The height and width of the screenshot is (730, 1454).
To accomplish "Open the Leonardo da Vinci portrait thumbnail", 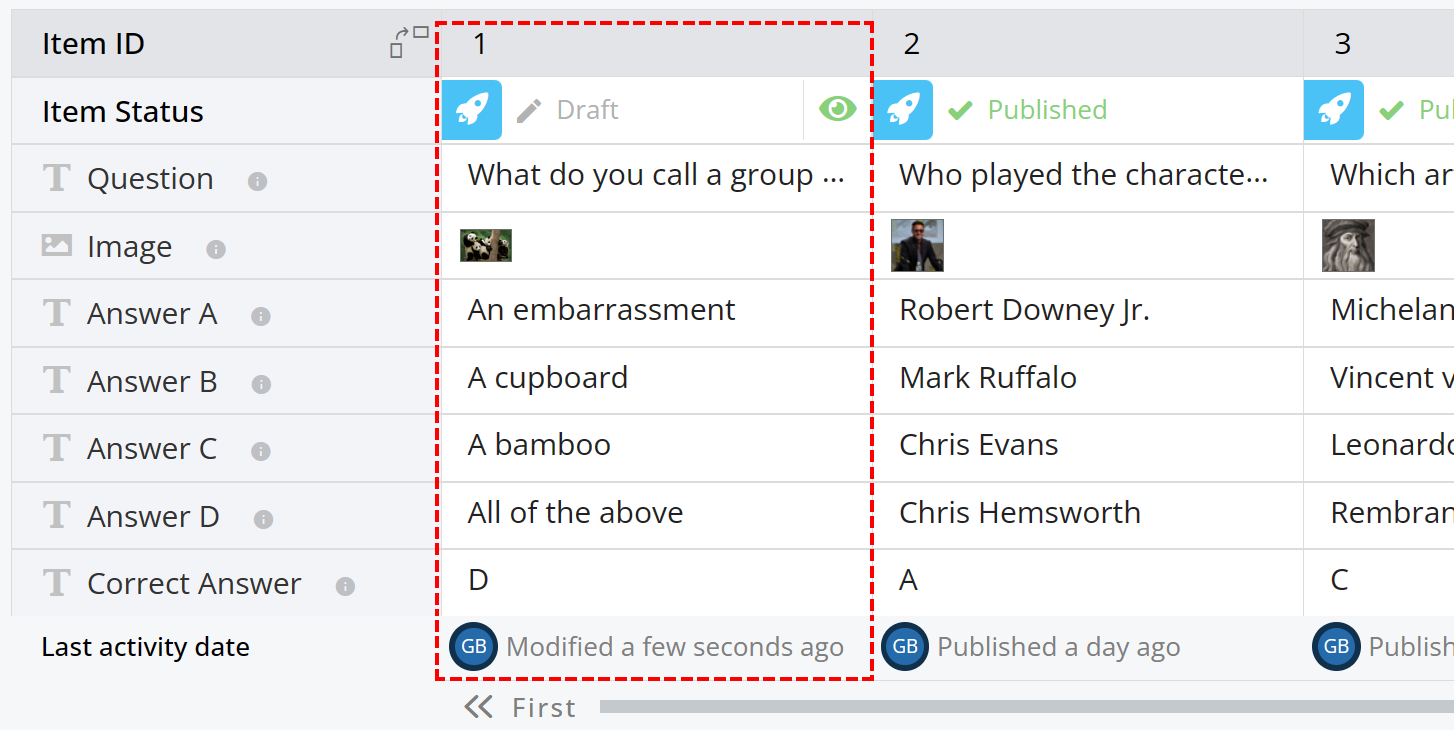I will click(1348, 246).
